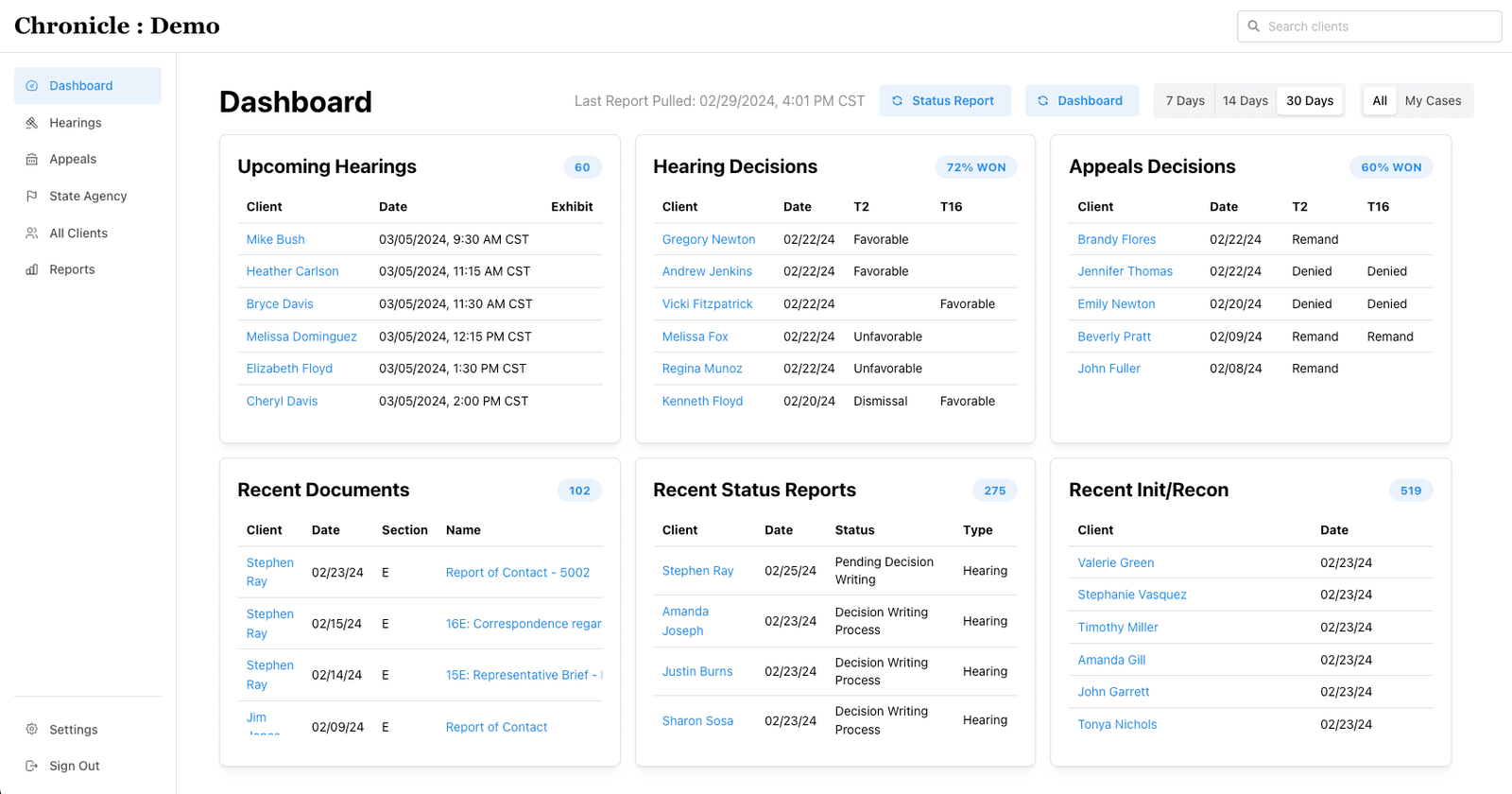The width and height of the screenshot is (1512, 794).
Task: Click the Hearings gavel icon
Action: click(x=32, y=123)
